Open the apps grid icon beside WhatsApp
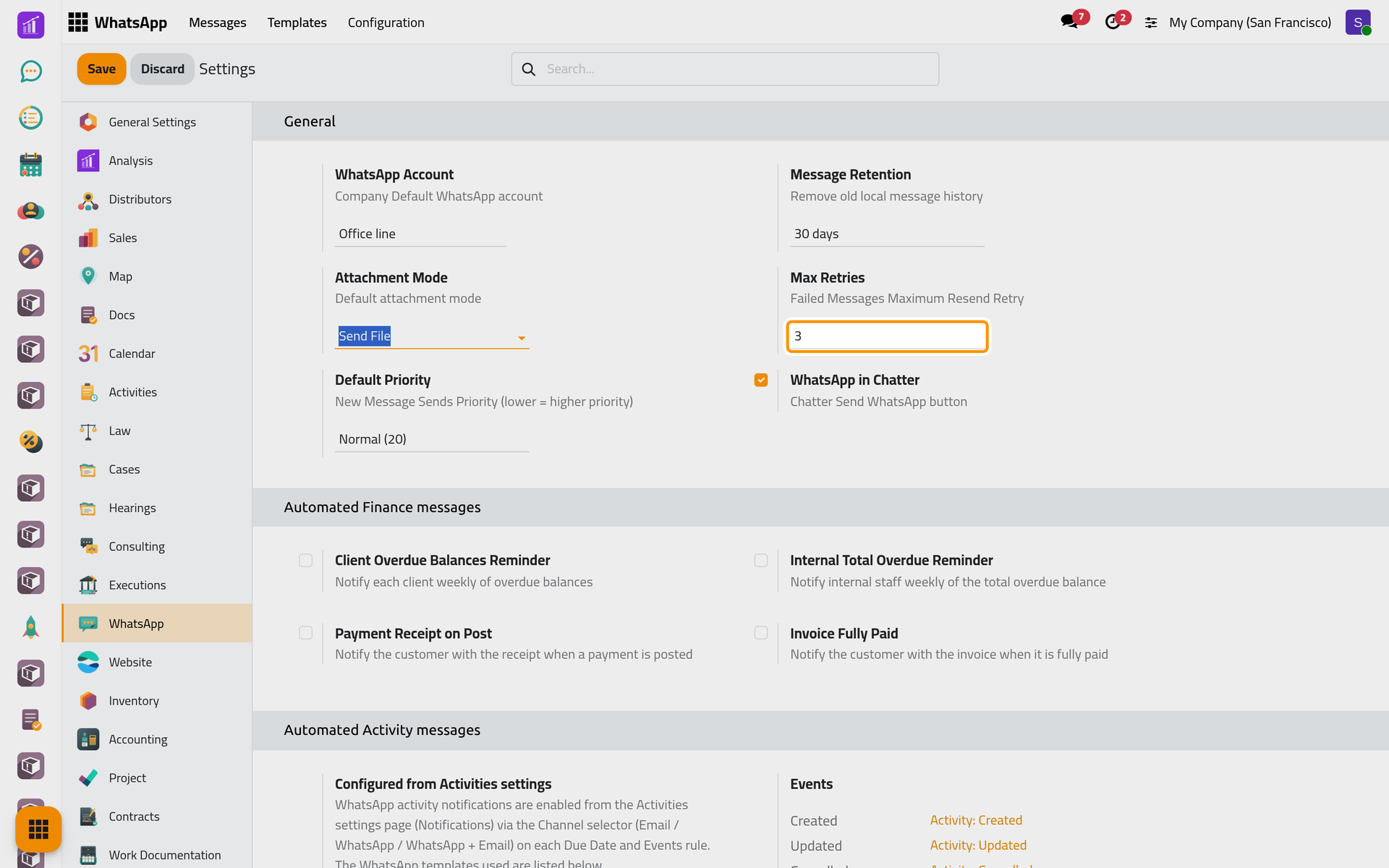 click(x=77, y=22)
